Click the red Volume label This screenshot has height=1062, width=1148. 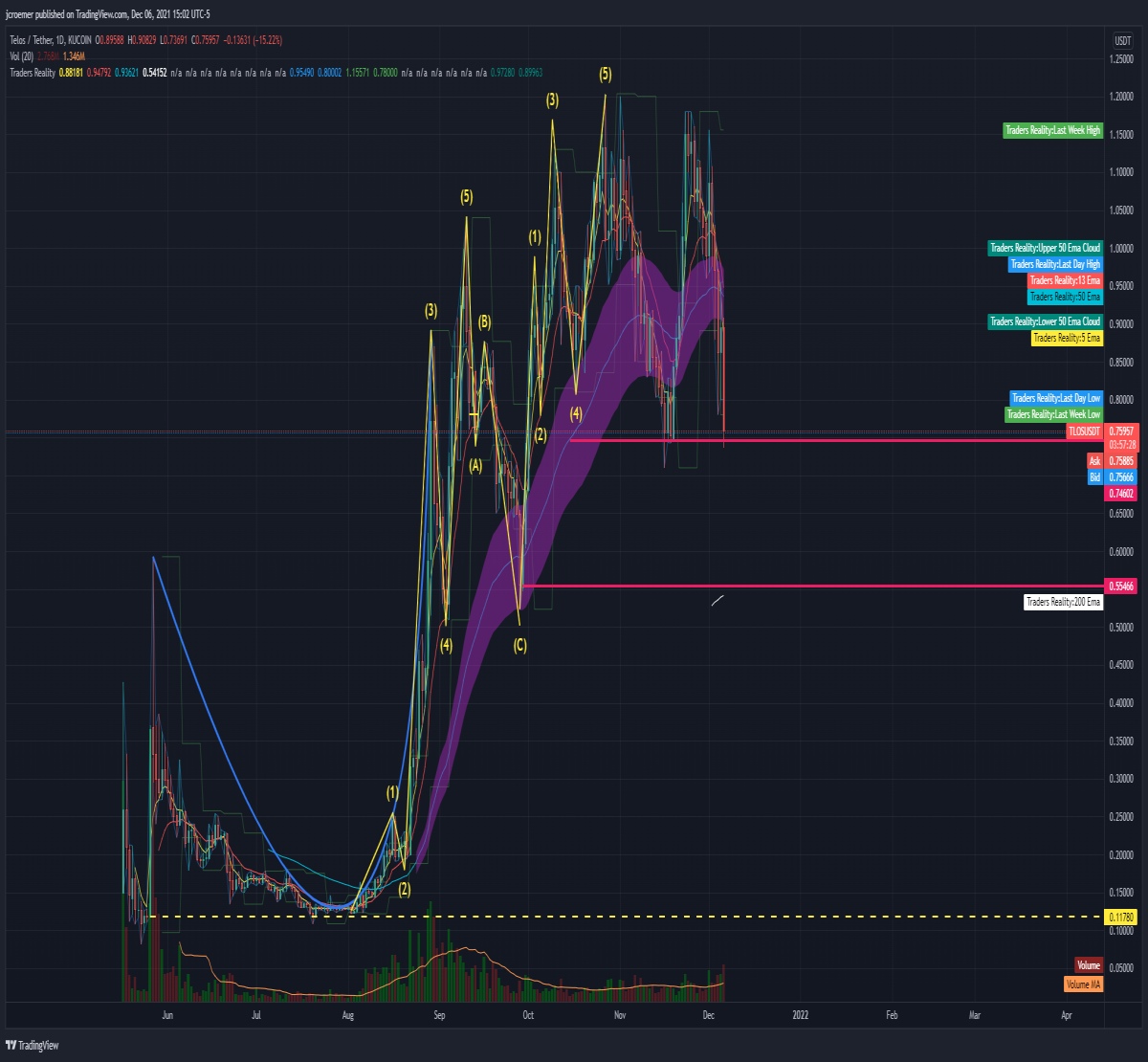[x=1088, y=966]
